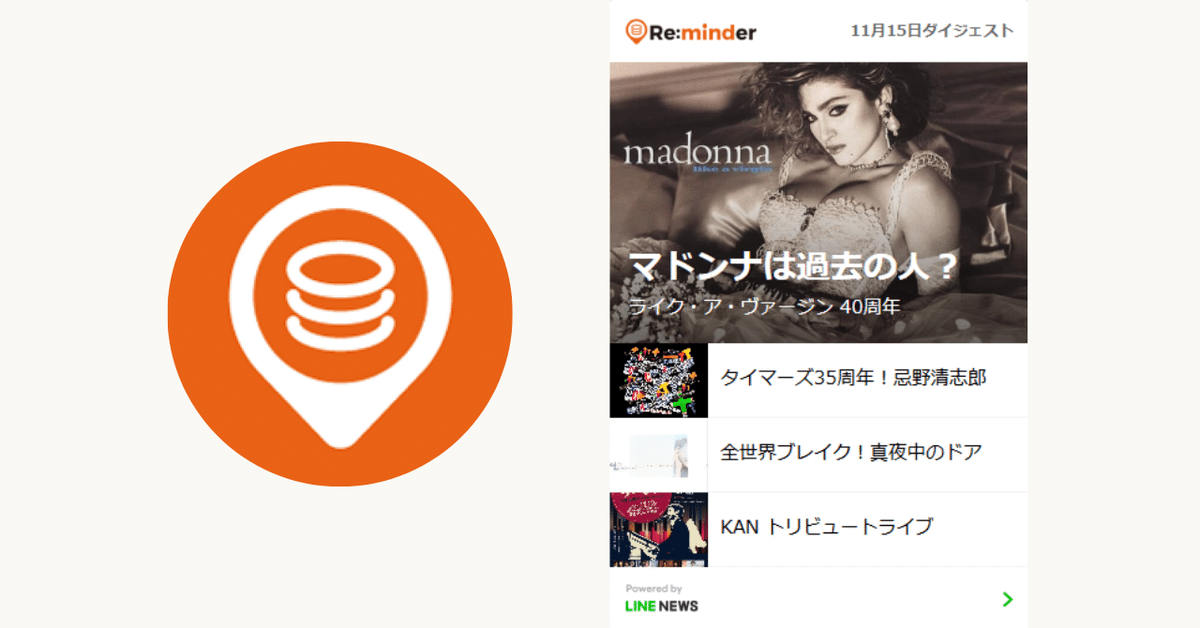
Task: Click the Re:minder header bar area
Action: pyautogui.click(x=818, y=31)
